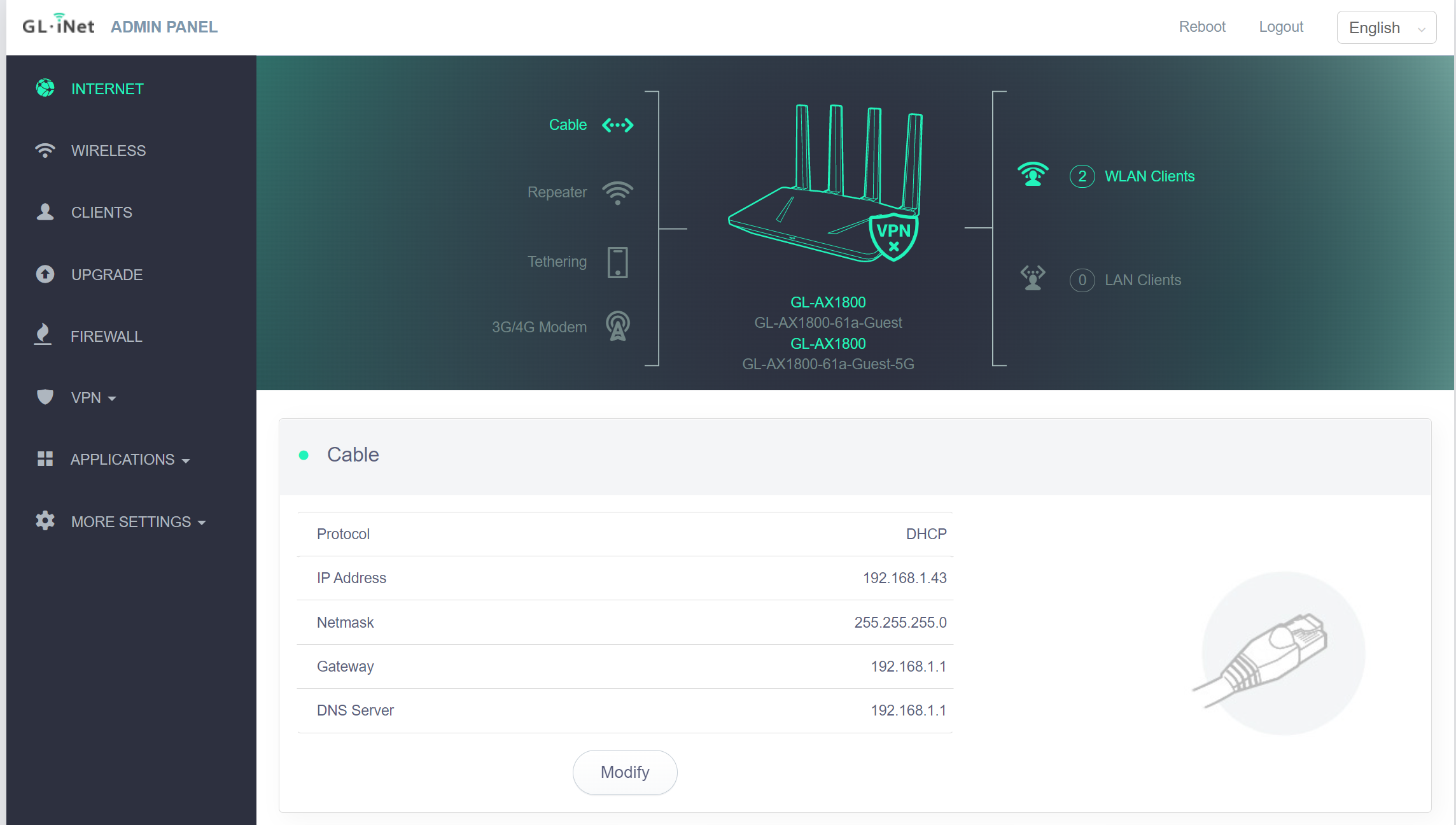Click the VPN shield icon in sidebar
The height and width of the screenshot is (825, 1456).
(x=45, y=397)
